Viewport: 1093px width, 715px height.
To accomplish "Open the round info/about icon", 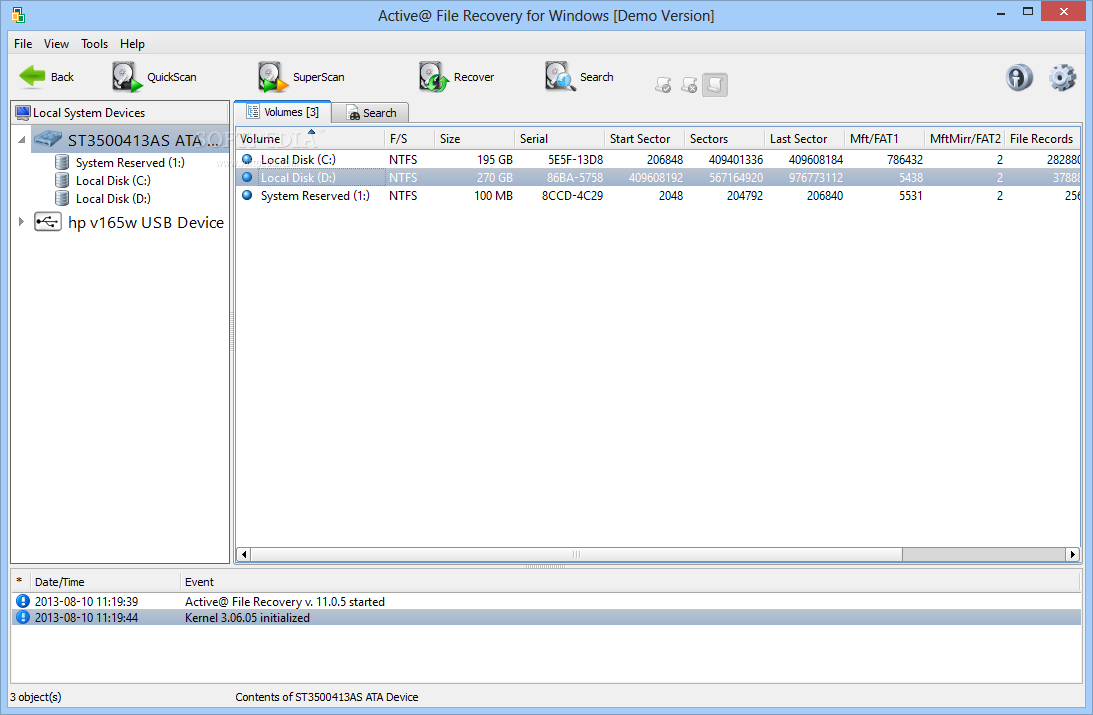I will pyautogui.click(x=1019, y=77).
